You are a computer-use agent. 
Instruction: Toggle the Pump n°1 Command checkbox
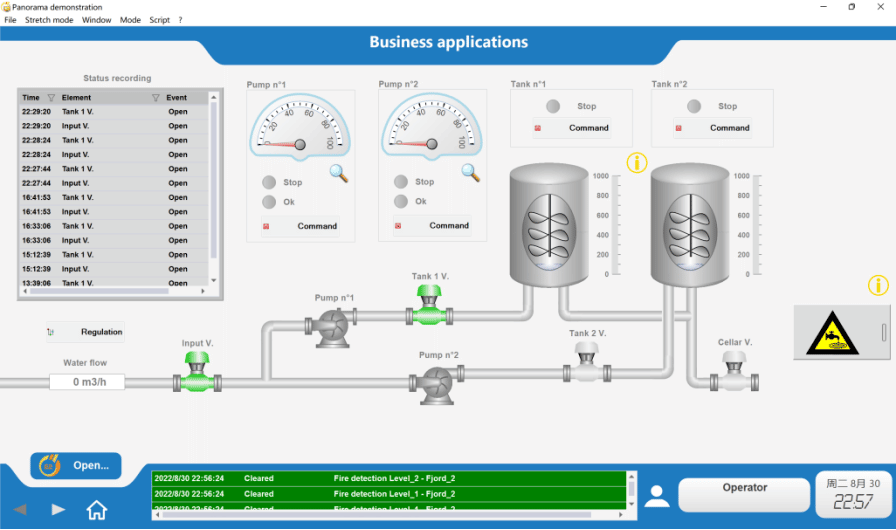coord(267,226)
